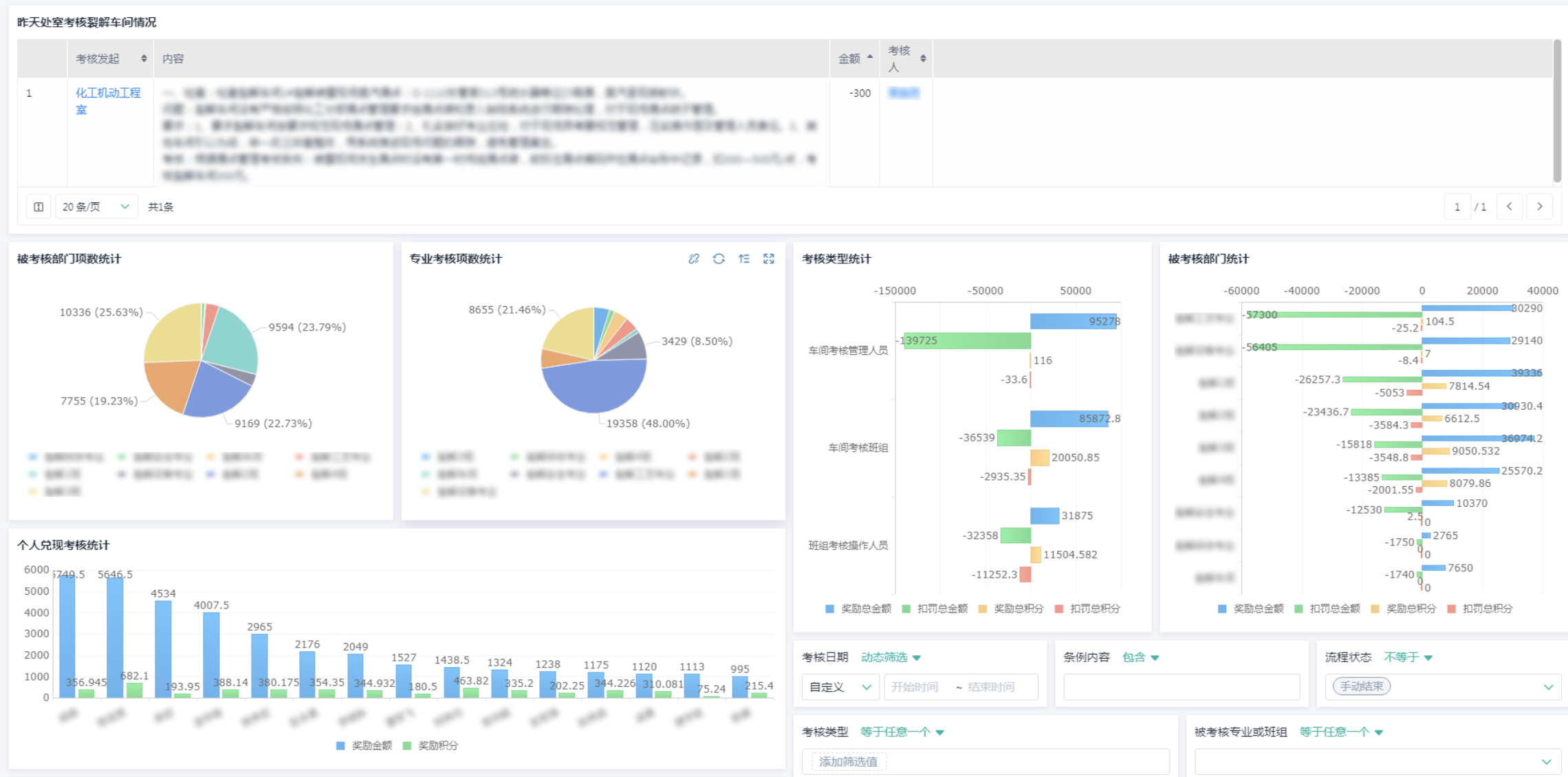Refresh the 专业考核项数统计 chart
This screenshot has width=1568, height=777.
[719, 259]
